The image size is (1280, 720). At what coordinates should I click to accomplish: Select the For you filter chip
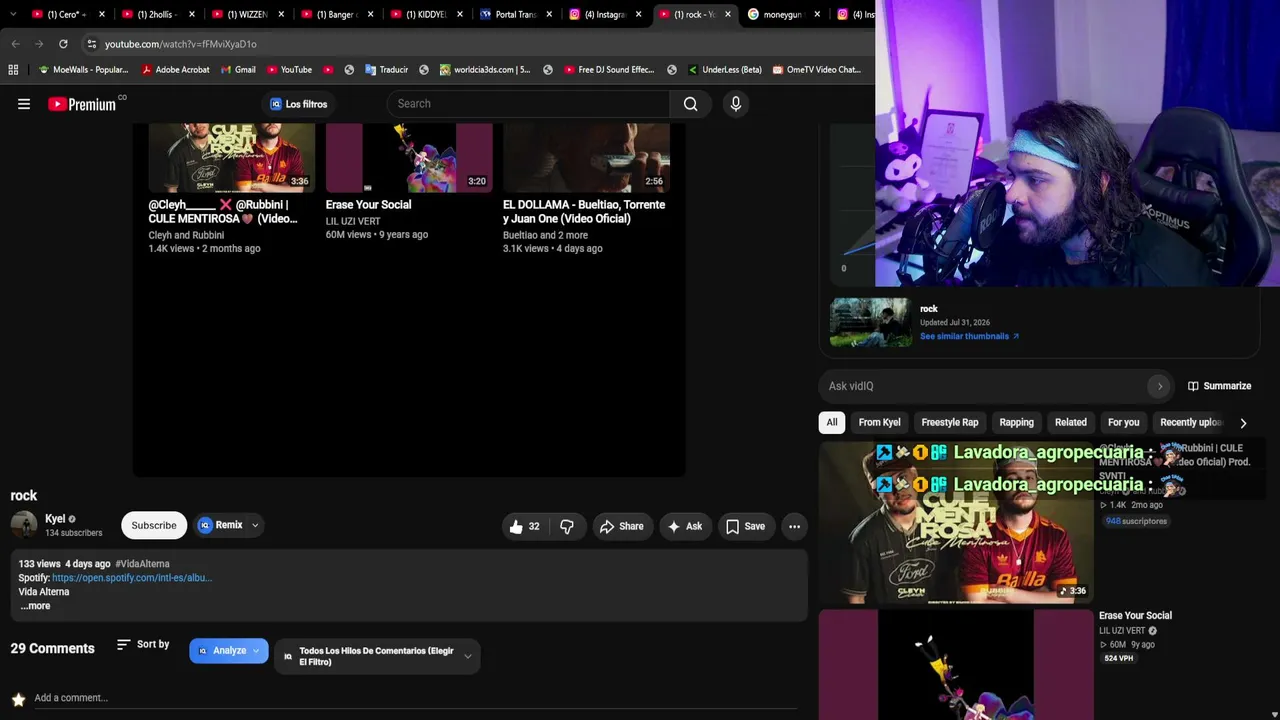[x=1124, y=422]
